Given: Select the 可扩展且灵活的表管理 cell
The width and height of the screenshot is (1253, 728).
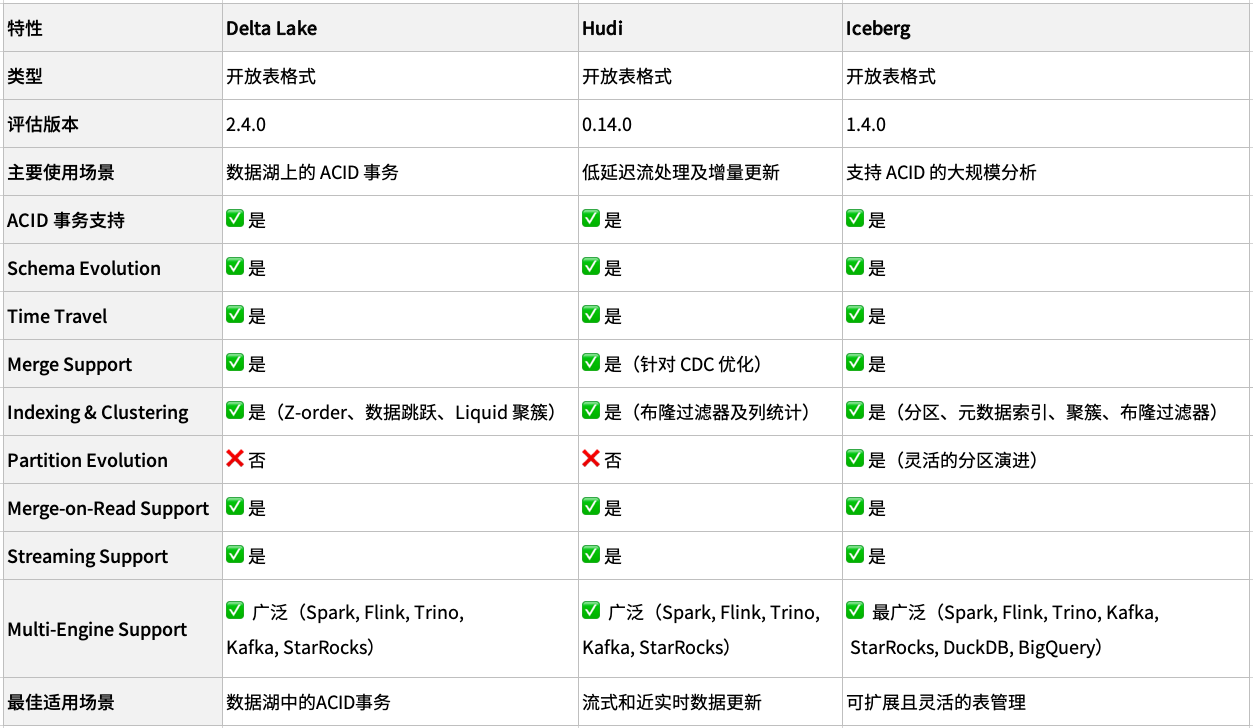Looking at the screenshot, I should [936, 702].
